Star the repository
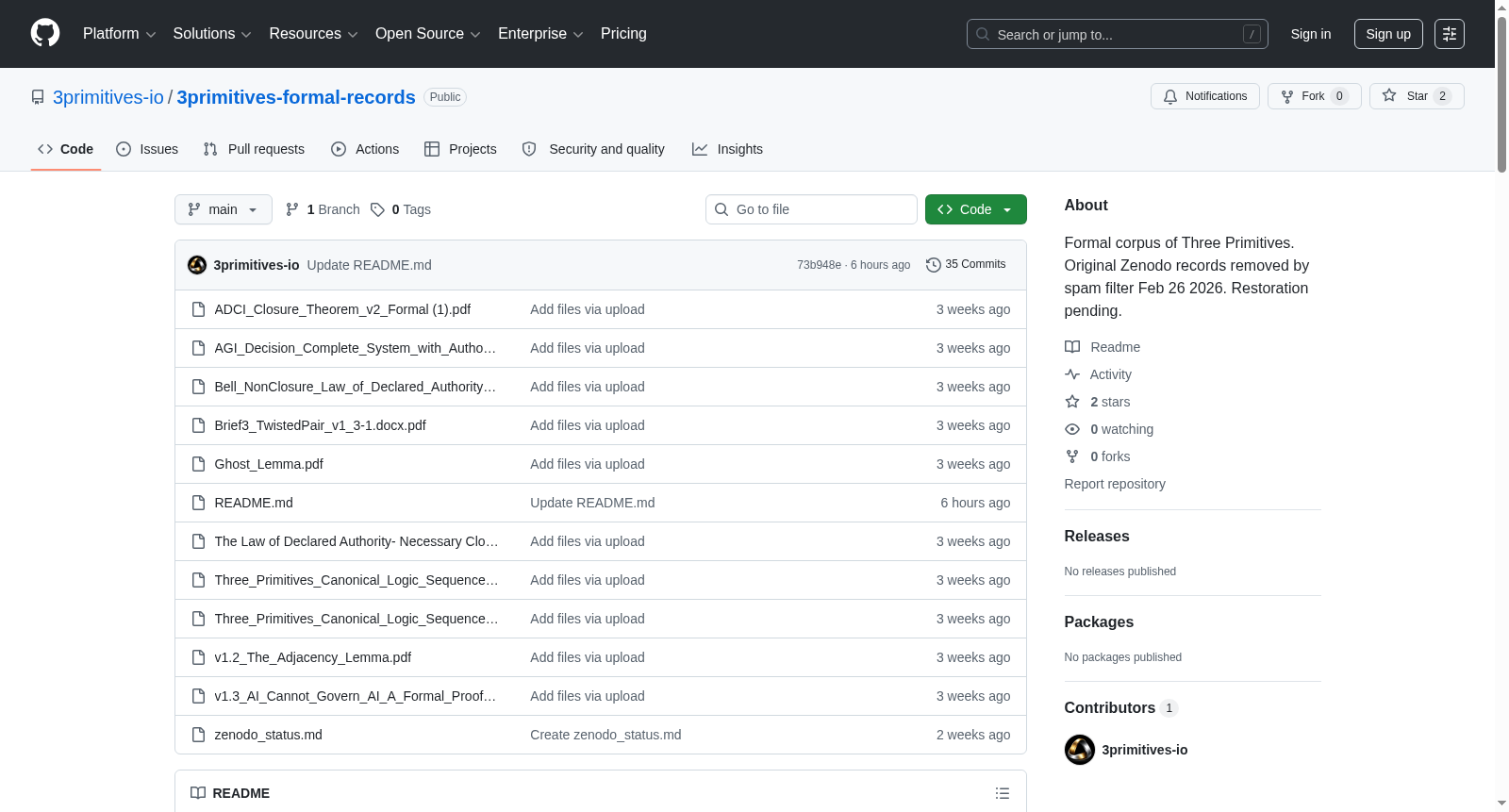Screen dimensions: 1509x812 coord(1417,96)
